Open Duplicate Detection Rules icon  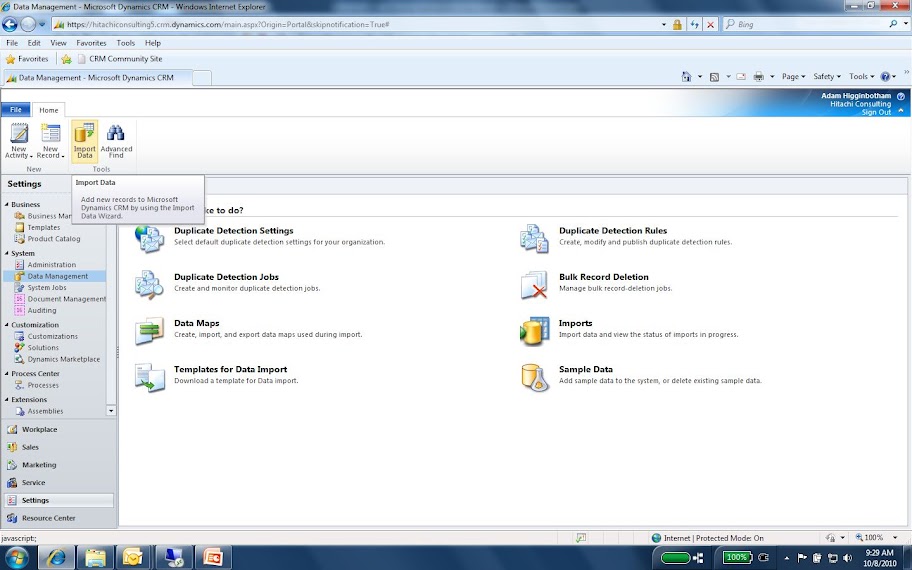click(534, 239)
